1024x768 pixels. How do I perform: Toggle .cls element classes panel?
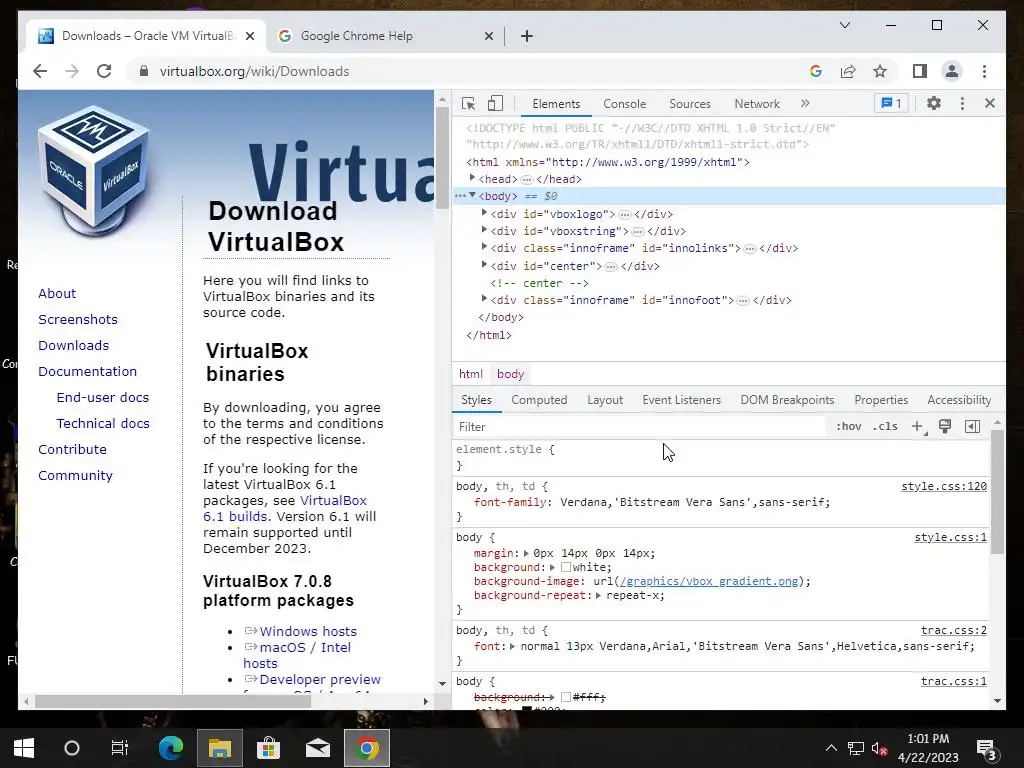tap(885, 426)
